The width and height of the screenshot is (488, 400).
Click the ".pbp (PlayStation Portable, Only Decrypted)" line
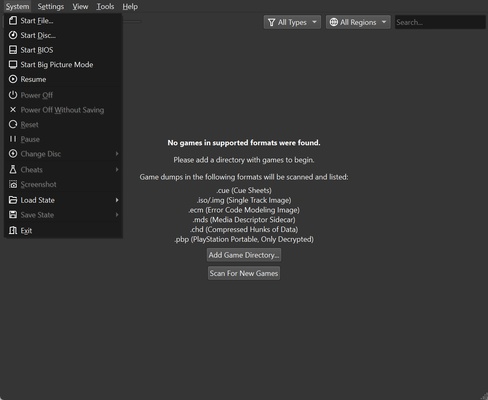click(x=244, y=239)
